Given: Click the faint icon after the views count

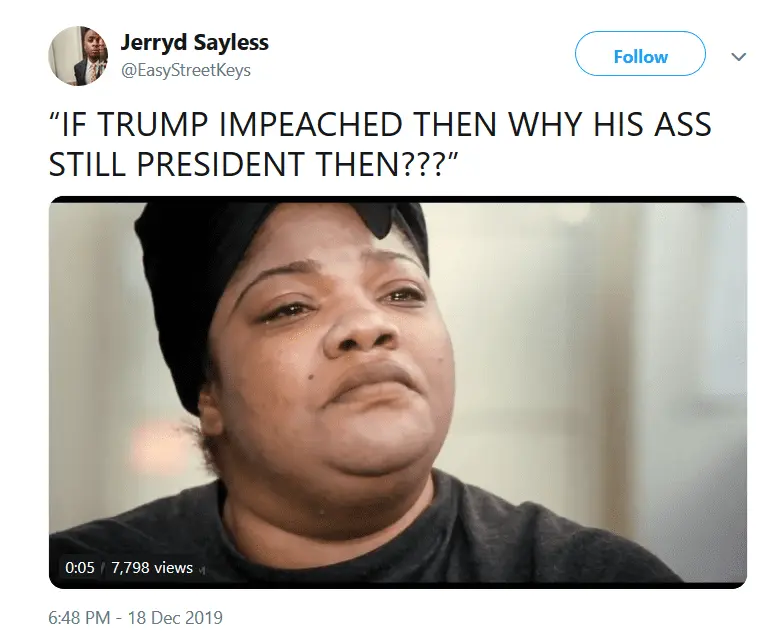Looking at the screenshot, I should pos(202,568).
